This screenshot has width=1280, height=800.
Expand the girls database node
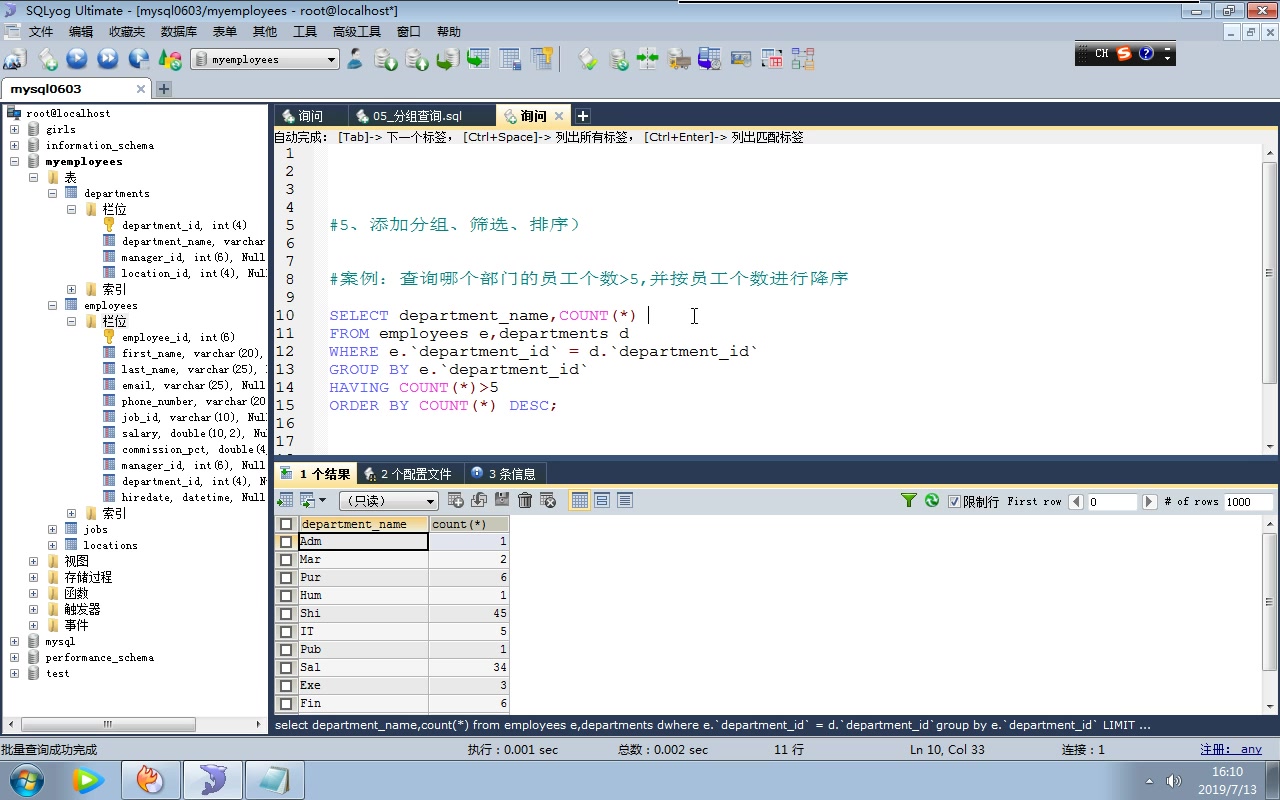pyautogui.click(x=14, y=129)
